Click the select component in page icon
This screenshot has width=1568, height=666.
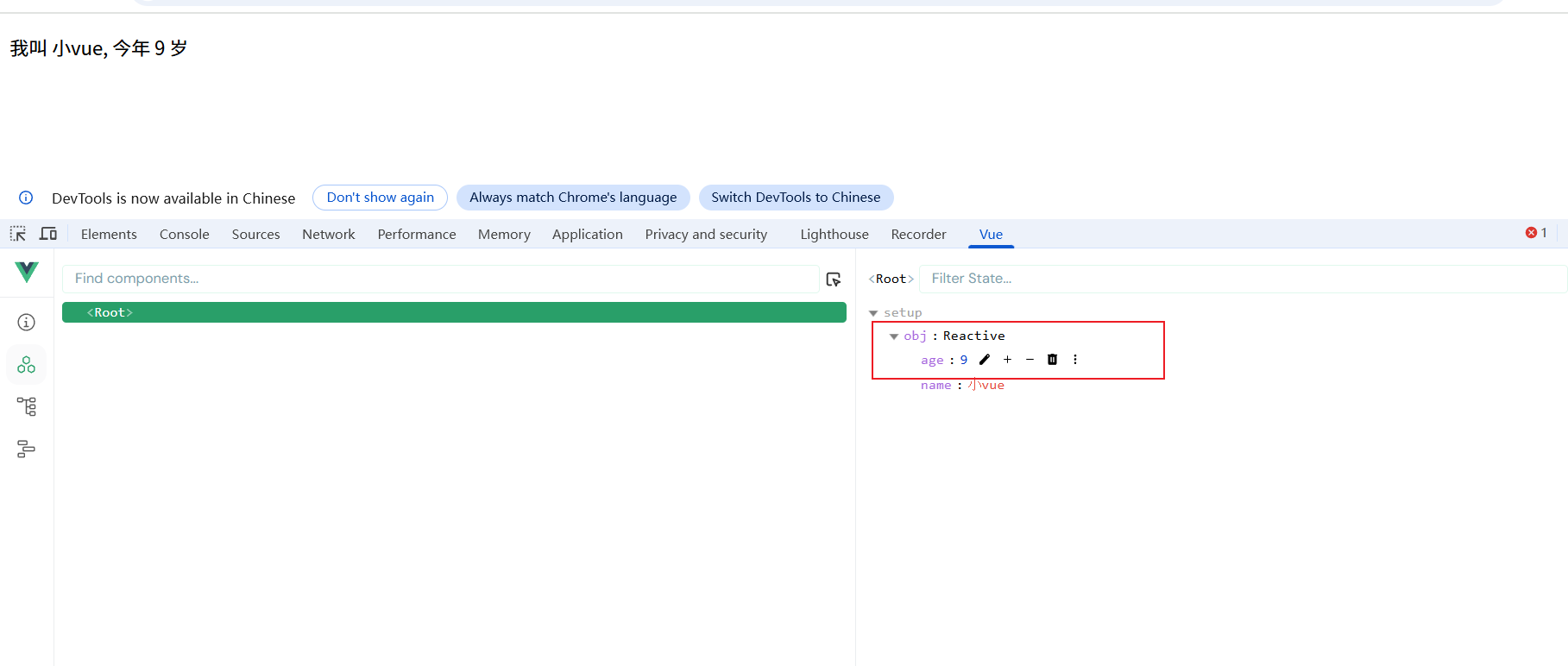[834, 279]
